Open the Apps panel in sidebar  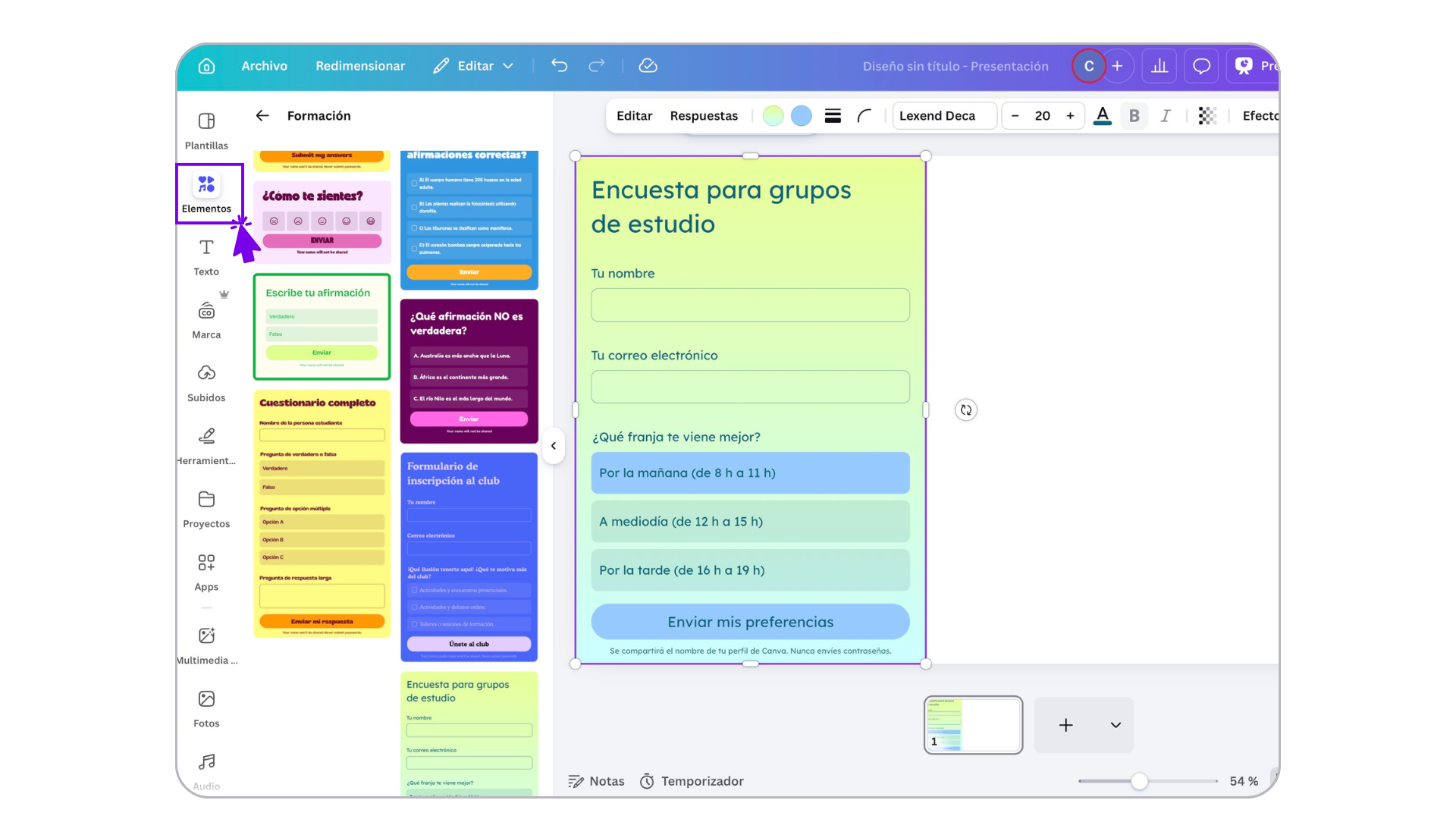(x=206, y=571)
